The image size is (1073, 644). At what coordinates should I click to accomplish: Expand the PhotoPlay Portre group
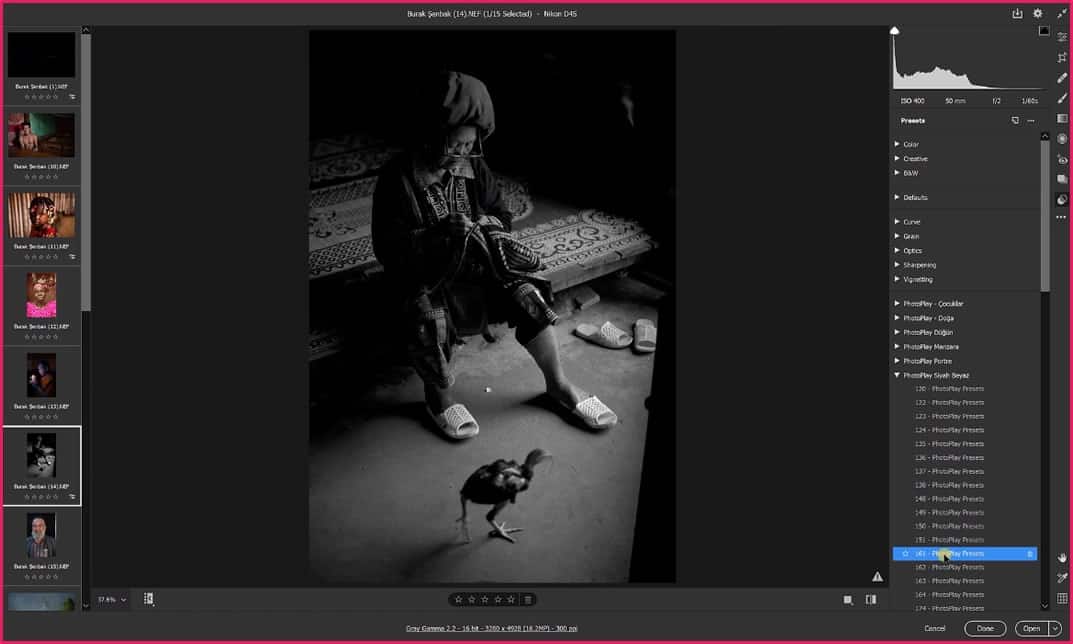point(896,361)
